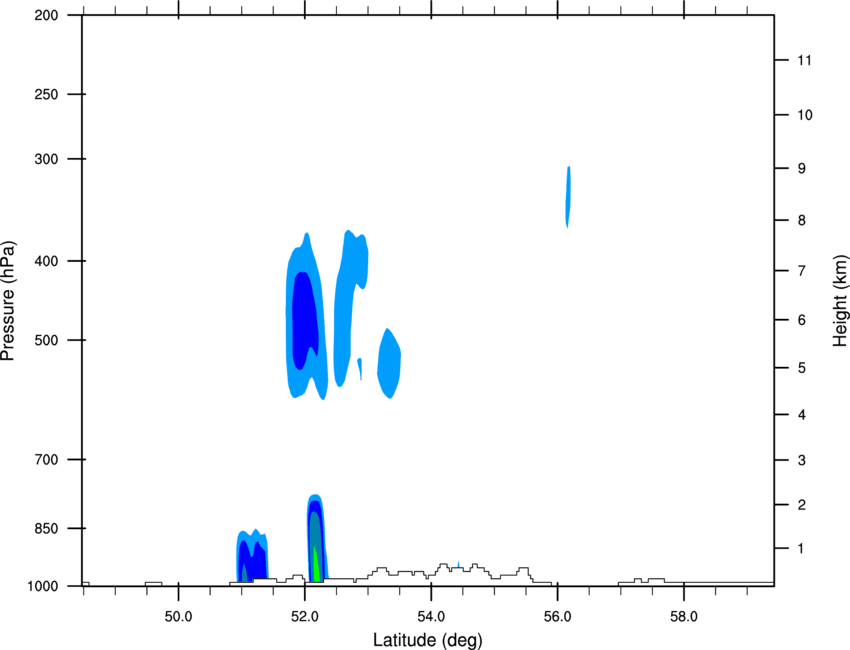850x650 pixels.
Task: Click the "Latitude (deg)" axis title
Action: click(427, 640)
